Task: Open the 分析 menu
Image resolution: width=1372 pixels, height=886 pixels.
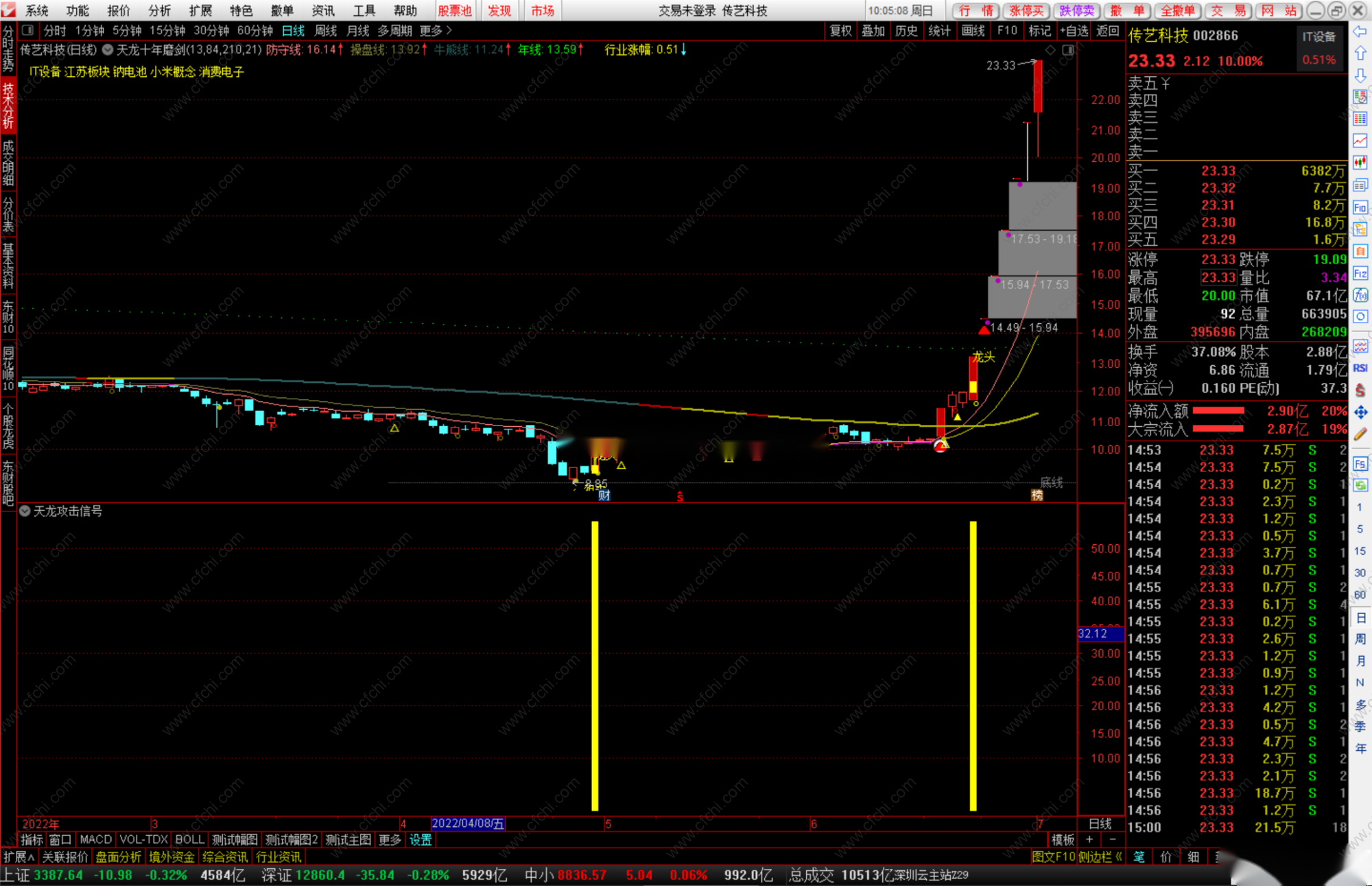Action: (159, 10)
